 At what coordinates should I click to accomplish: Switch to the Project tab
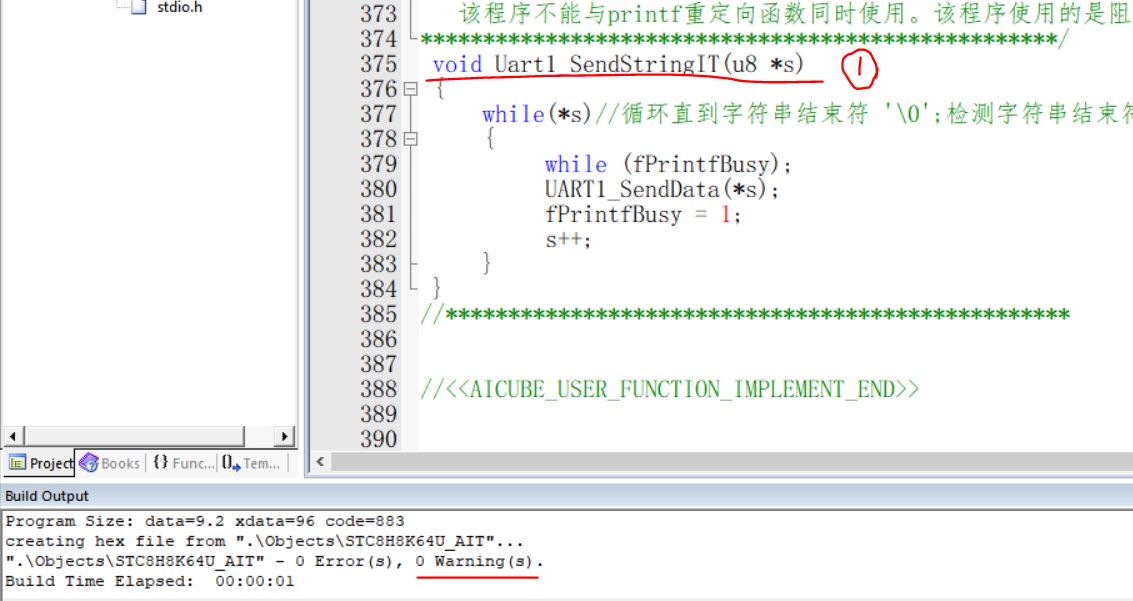point(40,463)
